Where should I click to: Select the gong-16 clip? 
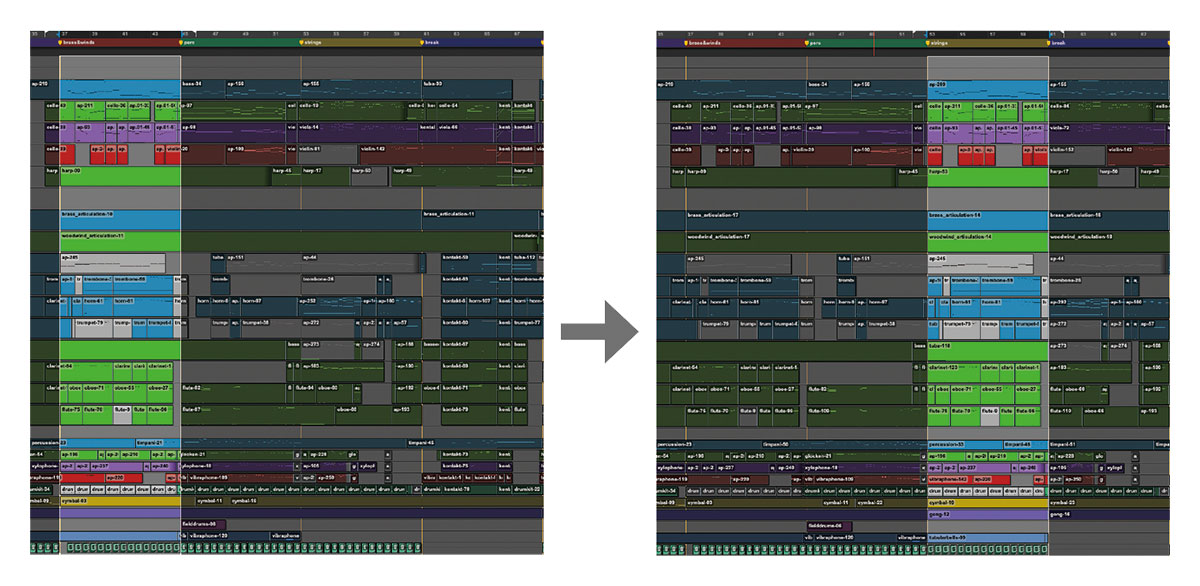[x=1108, y=514]
